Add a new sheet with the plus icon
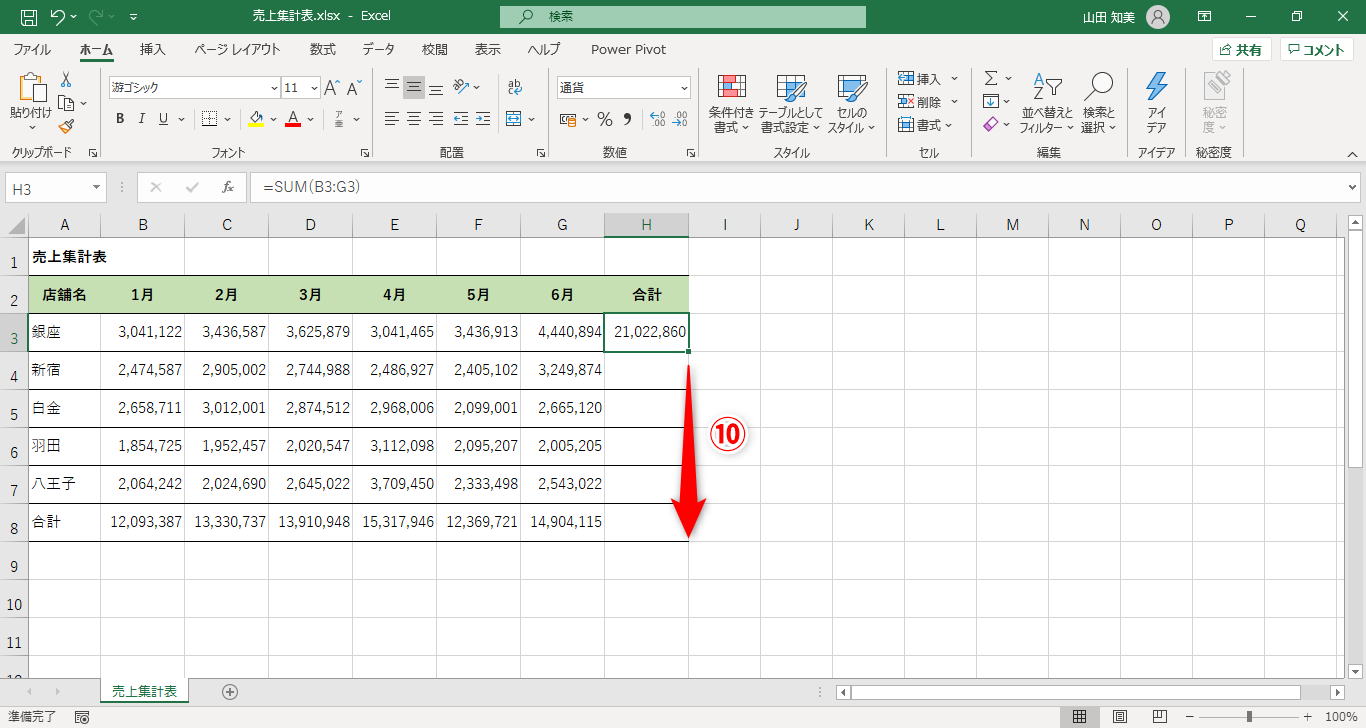The height and width of the screenshot is (728, 1366). click(x=230, y=691)
